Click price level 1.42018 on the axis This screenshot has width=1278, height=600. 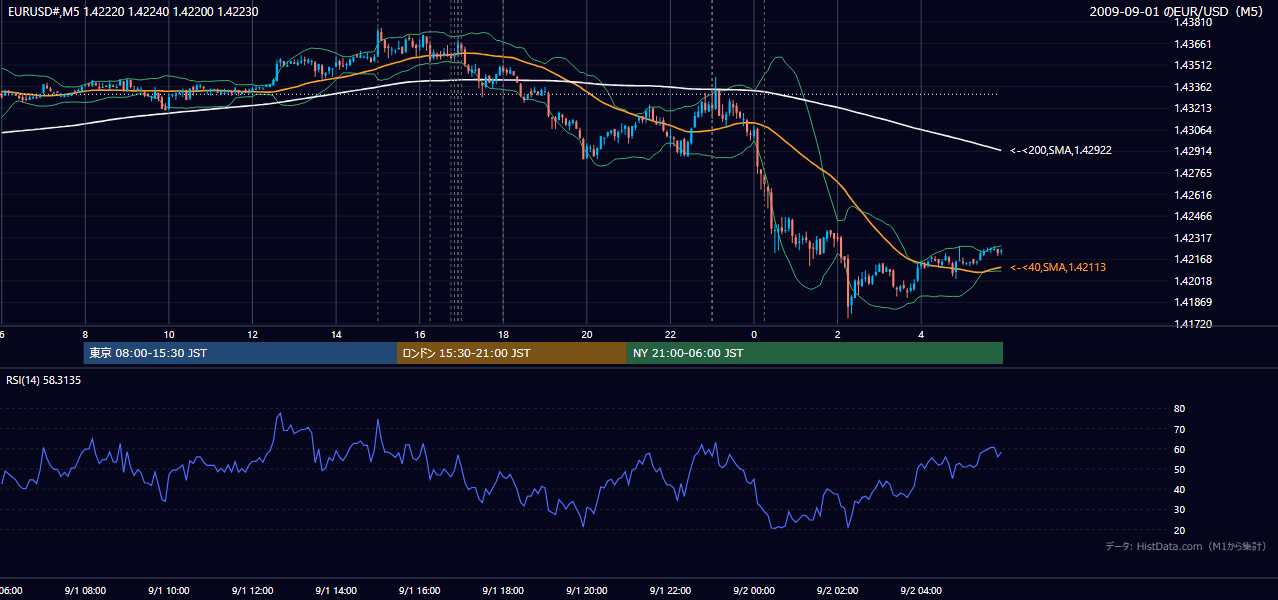(1194, 281)
